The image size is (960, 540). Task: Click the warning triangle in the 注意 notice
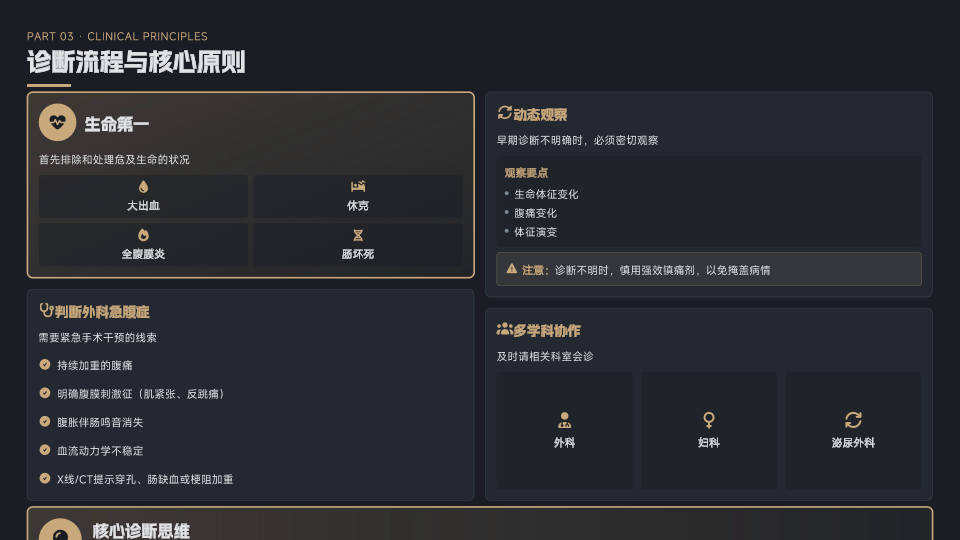click(512, 269)
